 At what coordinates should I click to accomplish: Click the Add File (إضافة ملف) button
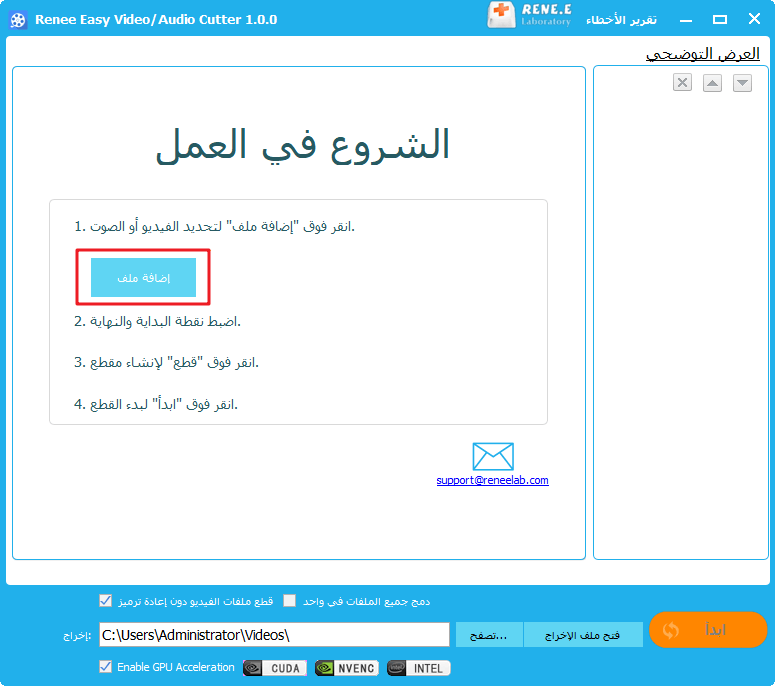143,277
